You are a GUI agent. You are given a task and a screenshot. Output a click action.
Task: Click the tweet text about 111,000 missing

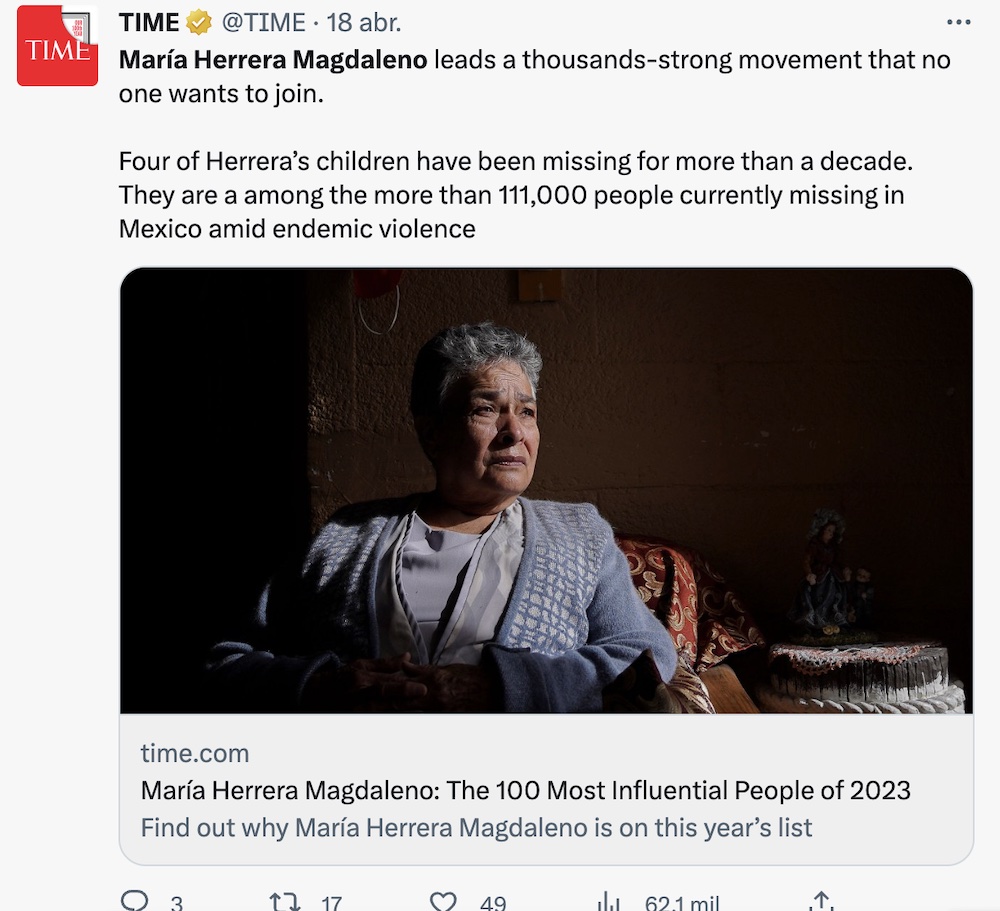pyautogui.click(x=511, y=194)
